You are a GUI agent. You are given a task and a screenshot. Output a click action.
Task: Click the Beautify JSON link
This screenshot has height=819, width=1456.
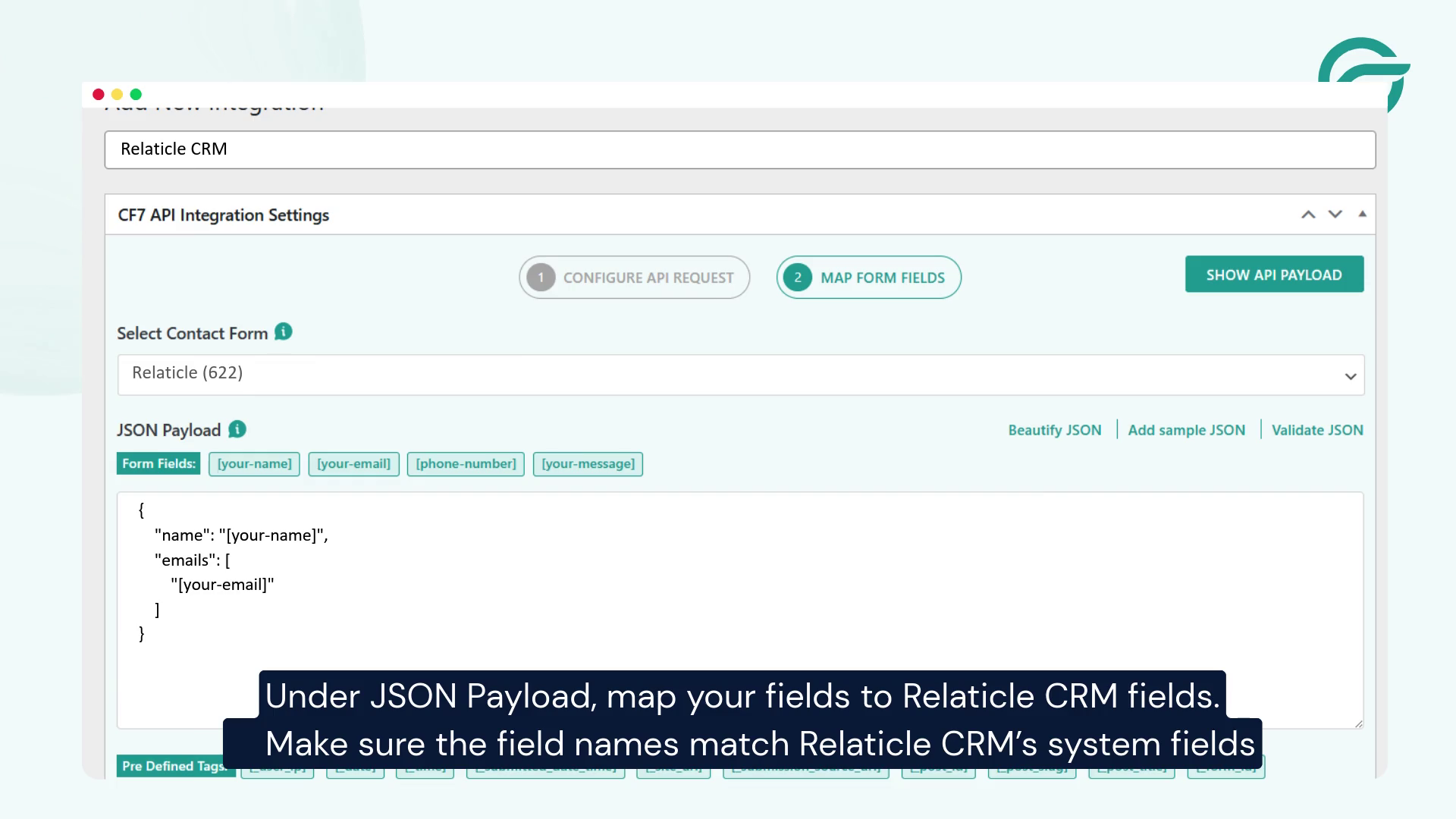coord(1055,430)
